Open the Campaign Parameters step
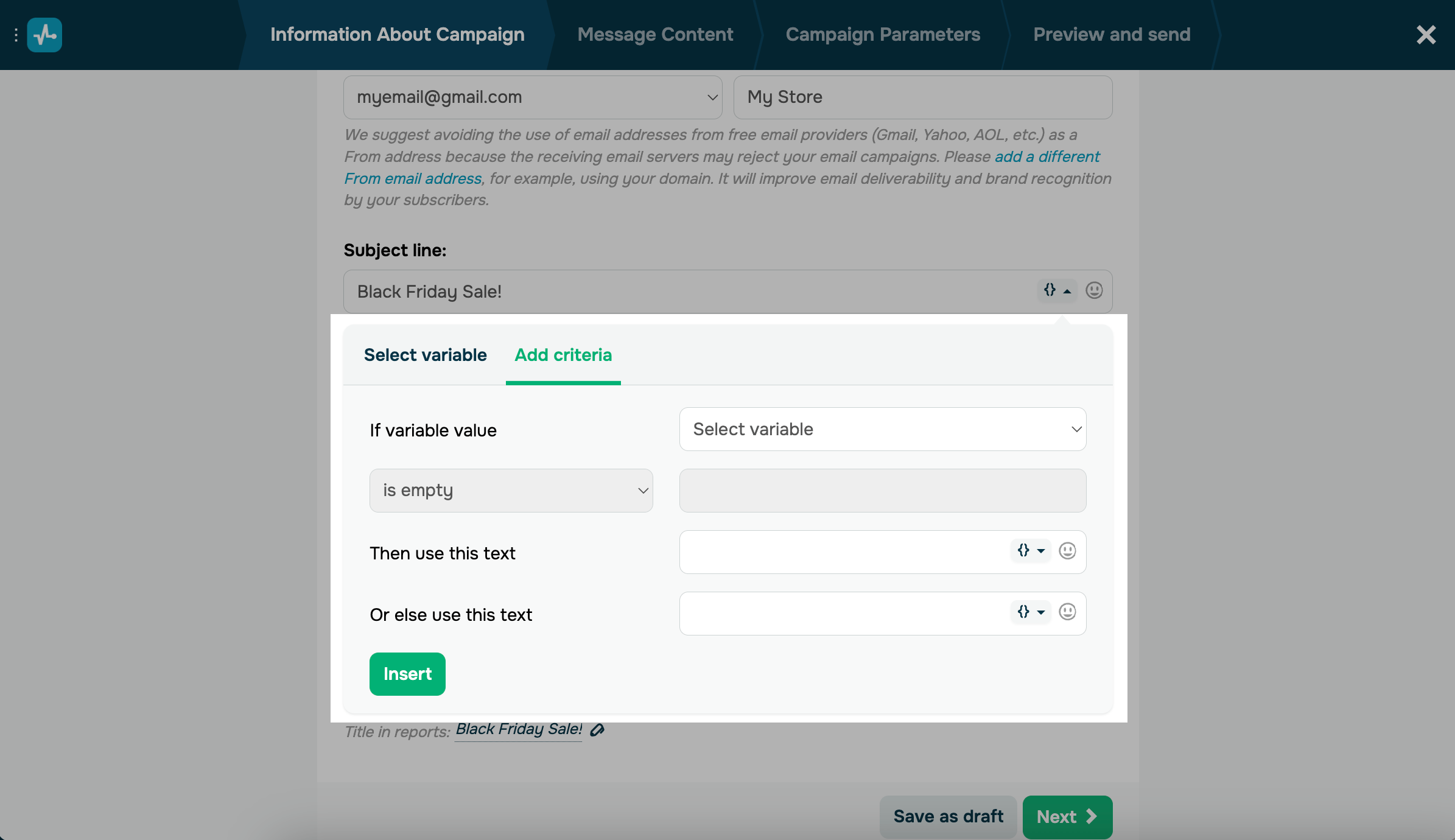 (x=883, y=35)
